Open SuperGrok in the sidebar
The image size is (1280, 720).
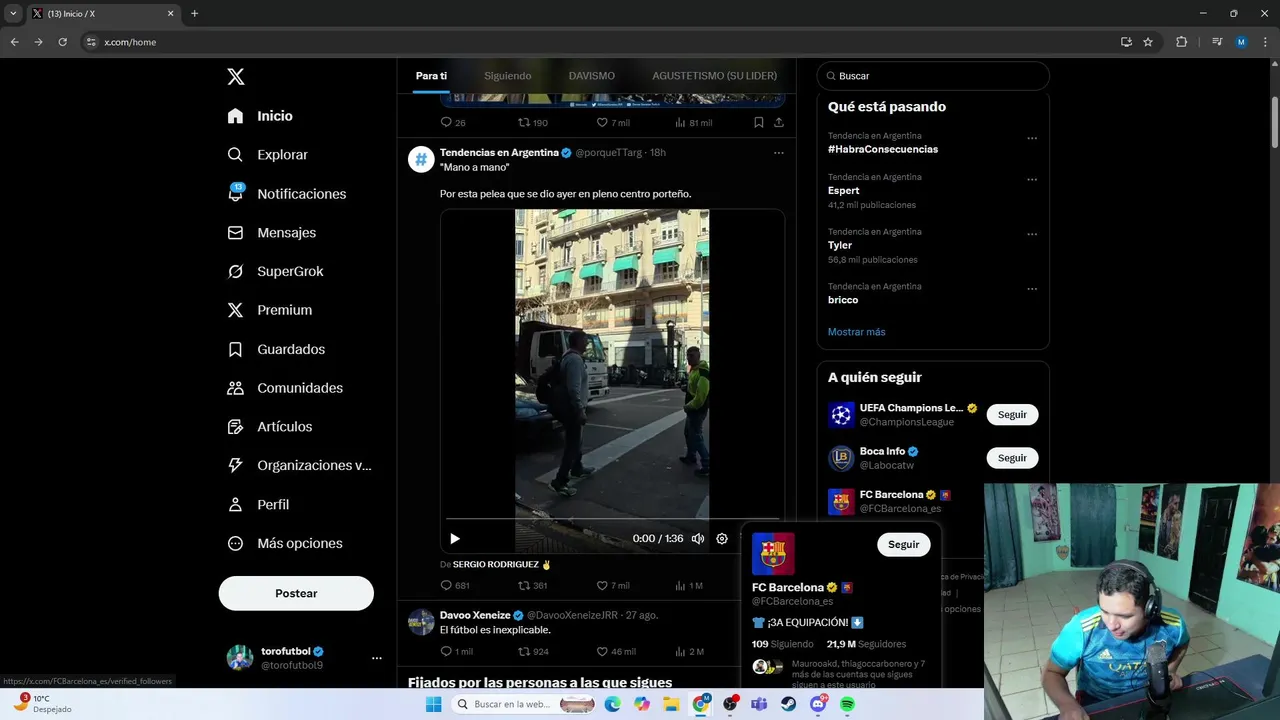click(x=275, y=271)
